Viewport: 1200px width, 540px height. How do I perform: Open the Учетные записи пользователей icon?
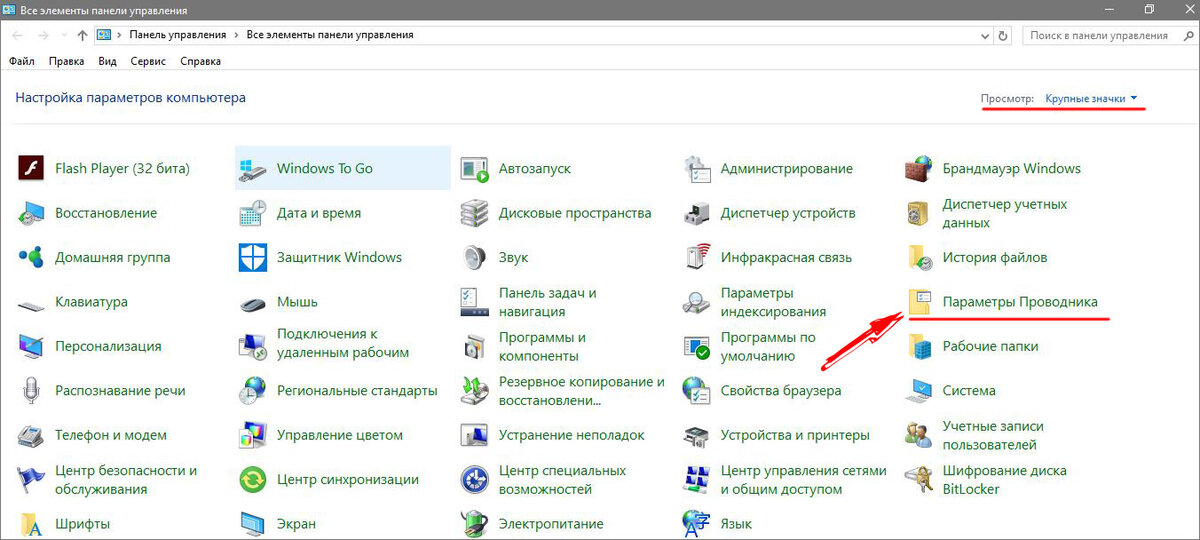point(918,435)
